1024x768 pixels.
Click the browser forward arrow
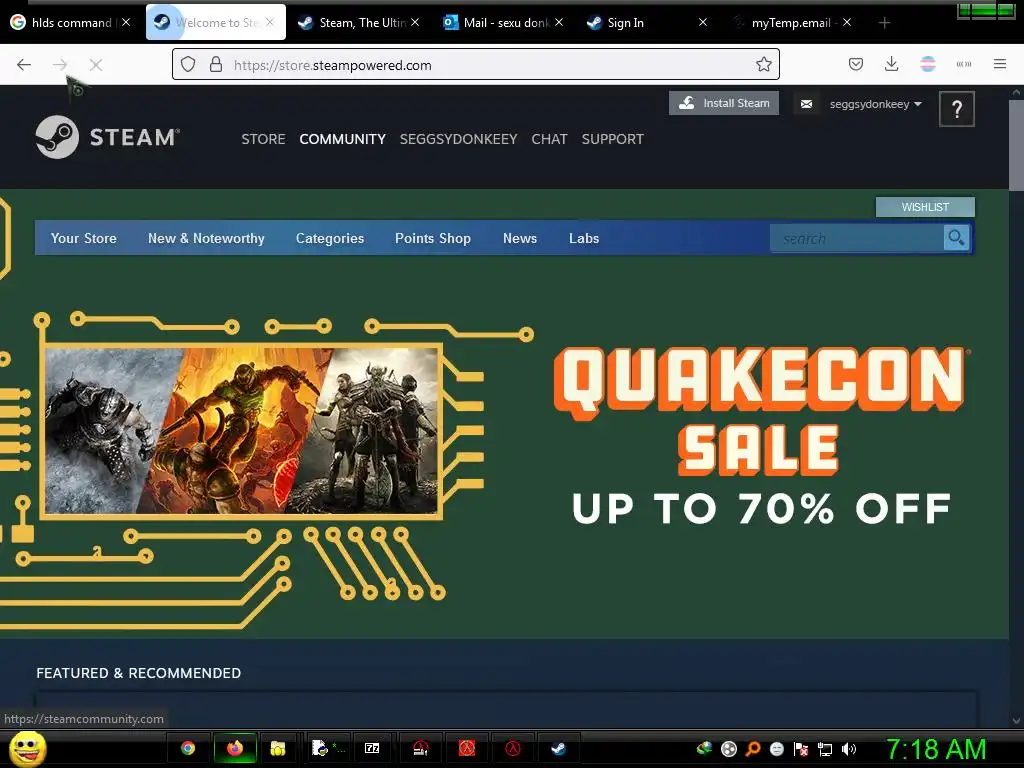pyautogui.click(x=60, y=65)
